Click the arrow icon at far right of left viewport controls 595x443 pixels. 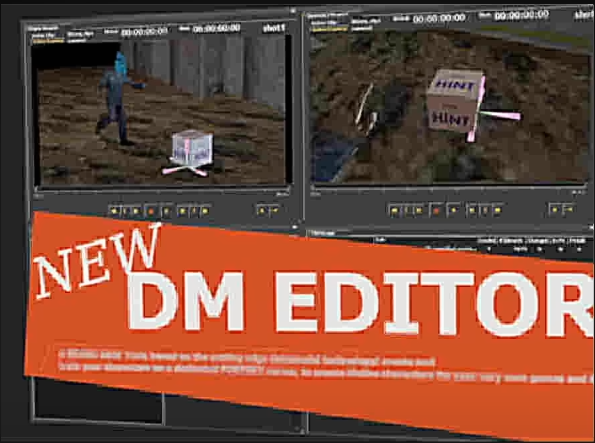click(x=275, y=210)
